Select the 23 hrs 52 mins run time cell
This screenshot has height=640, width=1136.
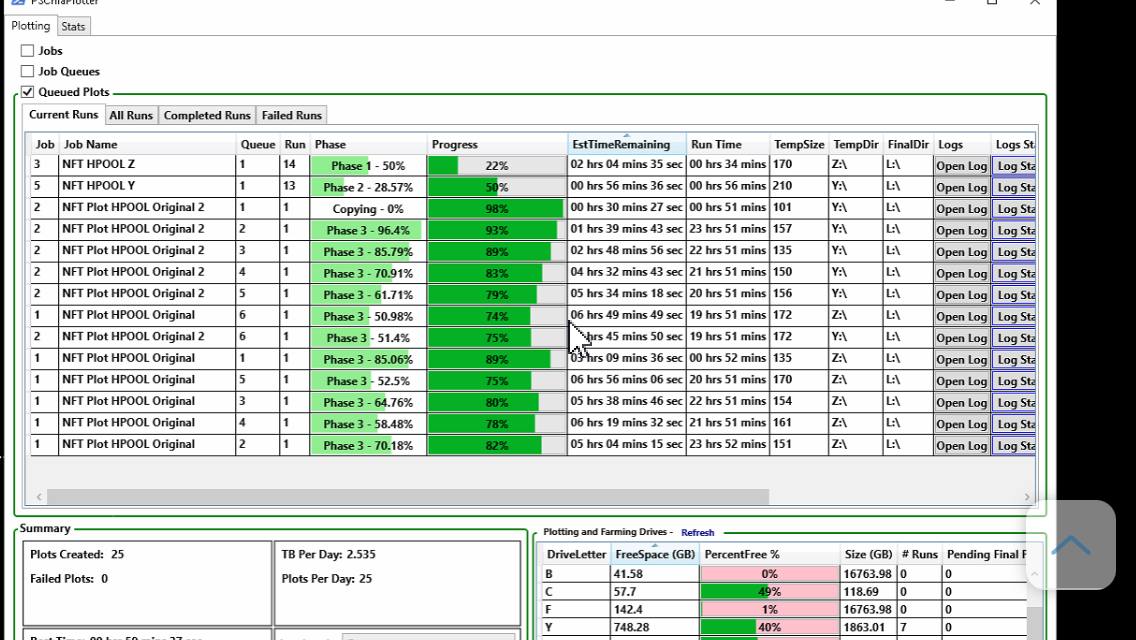[727, 444]
